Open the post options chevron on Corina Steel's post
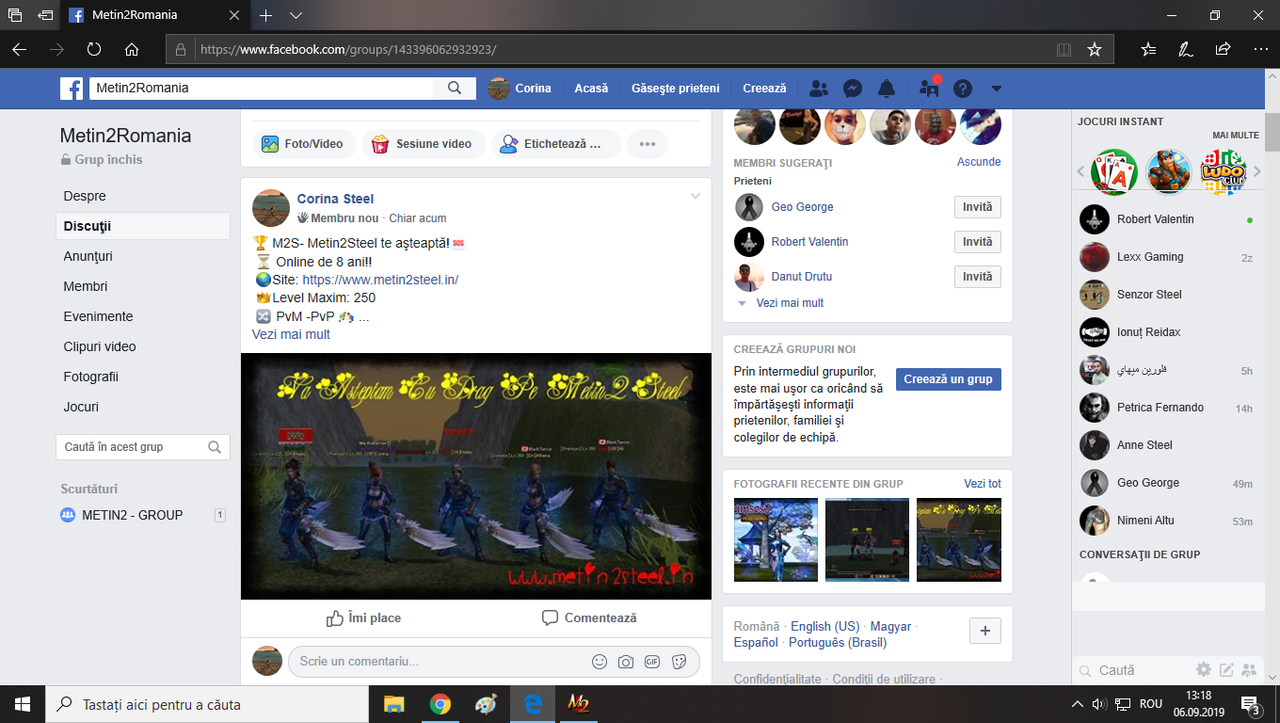The image size is (1280, 723). pos(696,196)
